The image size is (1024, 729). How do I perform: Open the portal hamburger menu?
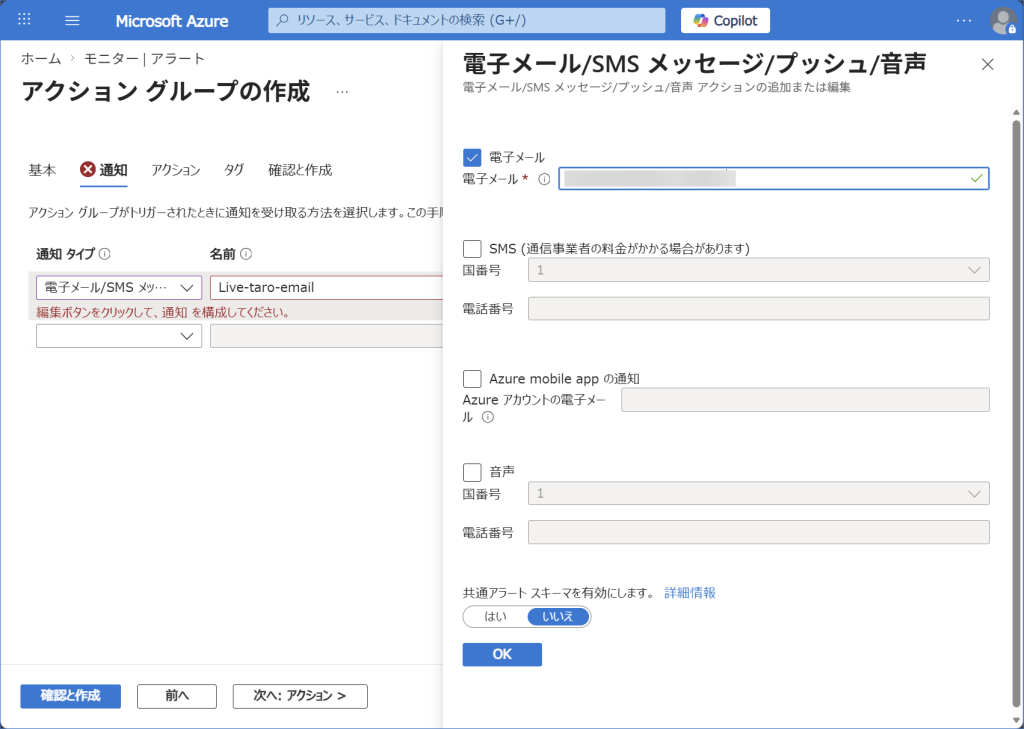[x=72, y=20]
